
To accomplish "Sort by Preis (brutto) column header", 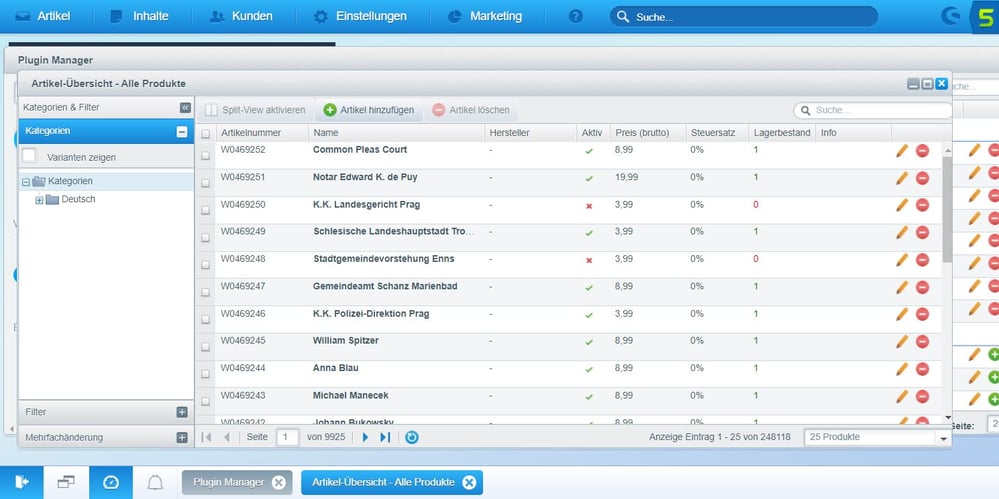I will click(x=648, y=133).
